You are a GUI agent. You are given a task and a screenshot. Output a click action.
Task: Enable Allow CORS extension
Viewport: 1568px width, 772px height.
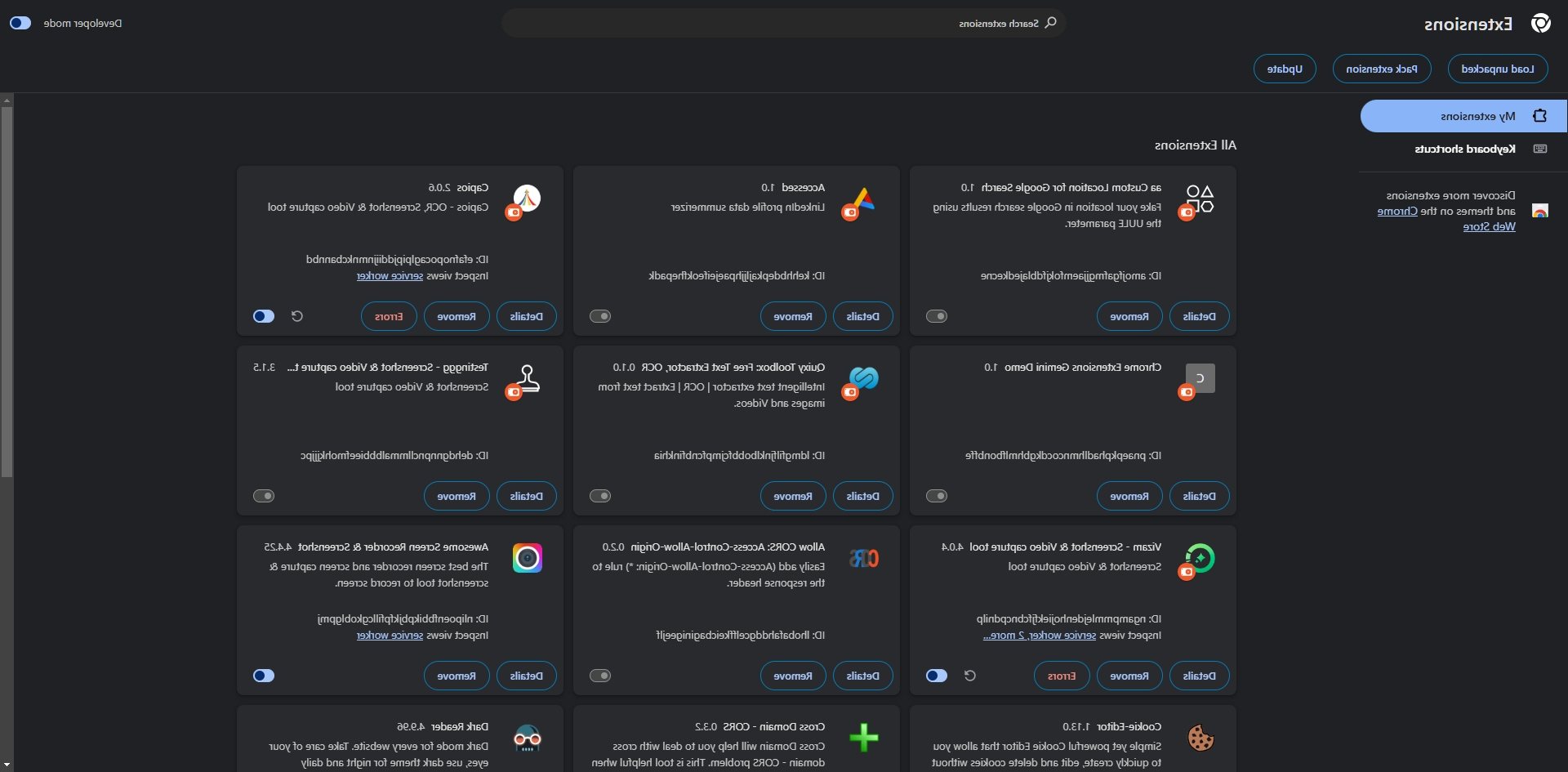click(600, 676)
